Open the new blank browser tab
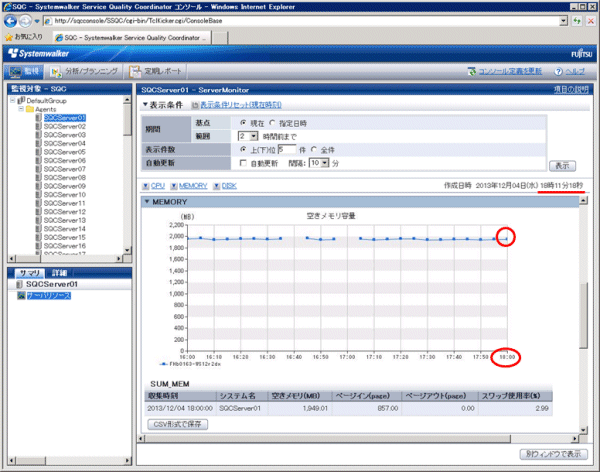This screenshot has height=472, width=600. click(220, 38)
